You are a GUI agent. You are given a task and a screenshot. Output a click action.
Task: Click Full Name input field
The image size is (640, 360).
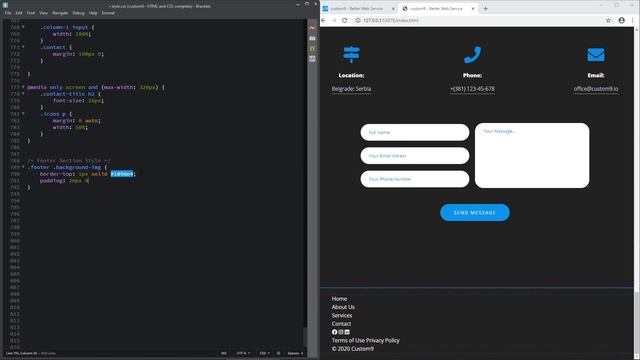click(415, 132)
